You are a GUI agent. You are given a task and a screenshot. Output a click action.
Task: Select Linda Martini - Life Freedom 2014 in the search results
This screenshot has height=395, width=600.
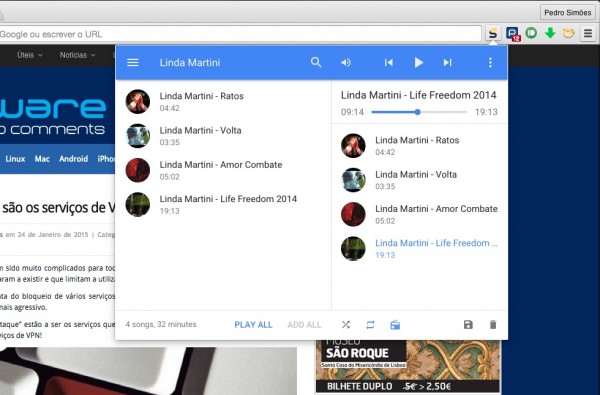pos(223,204)
